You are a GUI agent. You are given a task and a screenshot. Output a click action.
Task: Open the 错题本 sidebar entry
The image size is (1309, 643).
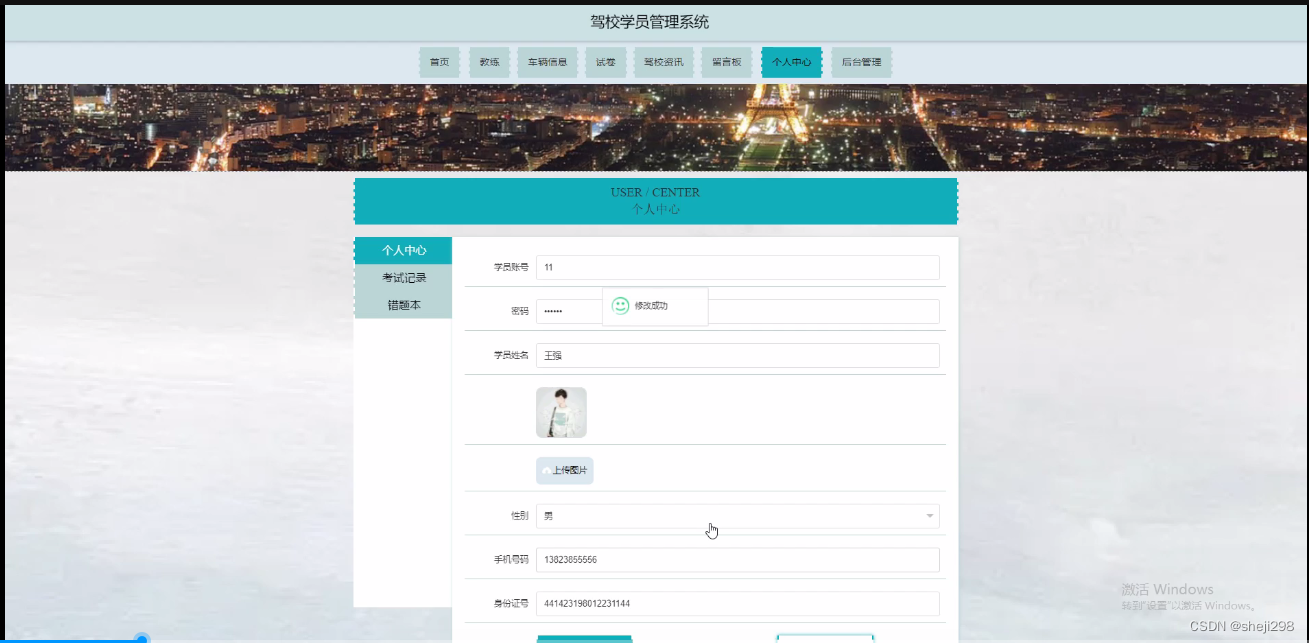(403, 304)
